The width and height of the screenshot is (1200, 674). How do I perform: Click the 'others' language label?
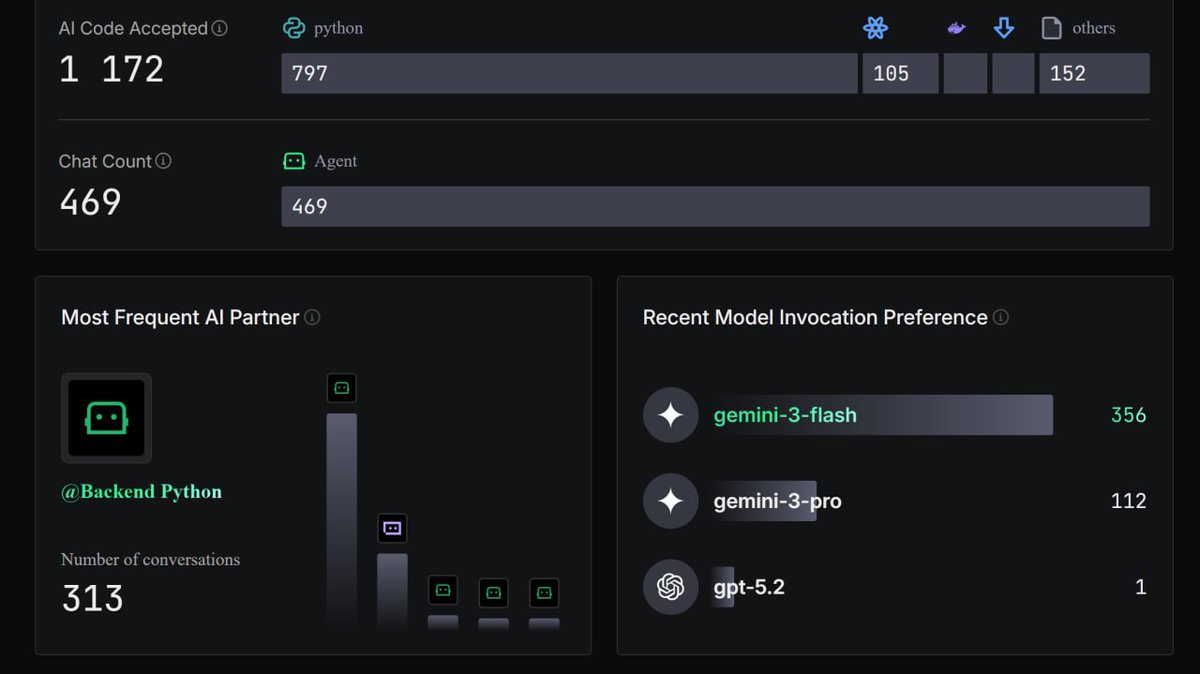click(x=1093, y=28)
